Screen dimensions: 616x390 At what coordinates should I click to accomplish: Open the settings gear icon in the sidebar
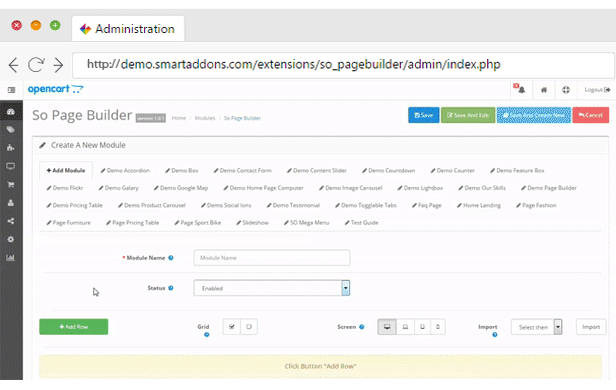coord(11,239)
